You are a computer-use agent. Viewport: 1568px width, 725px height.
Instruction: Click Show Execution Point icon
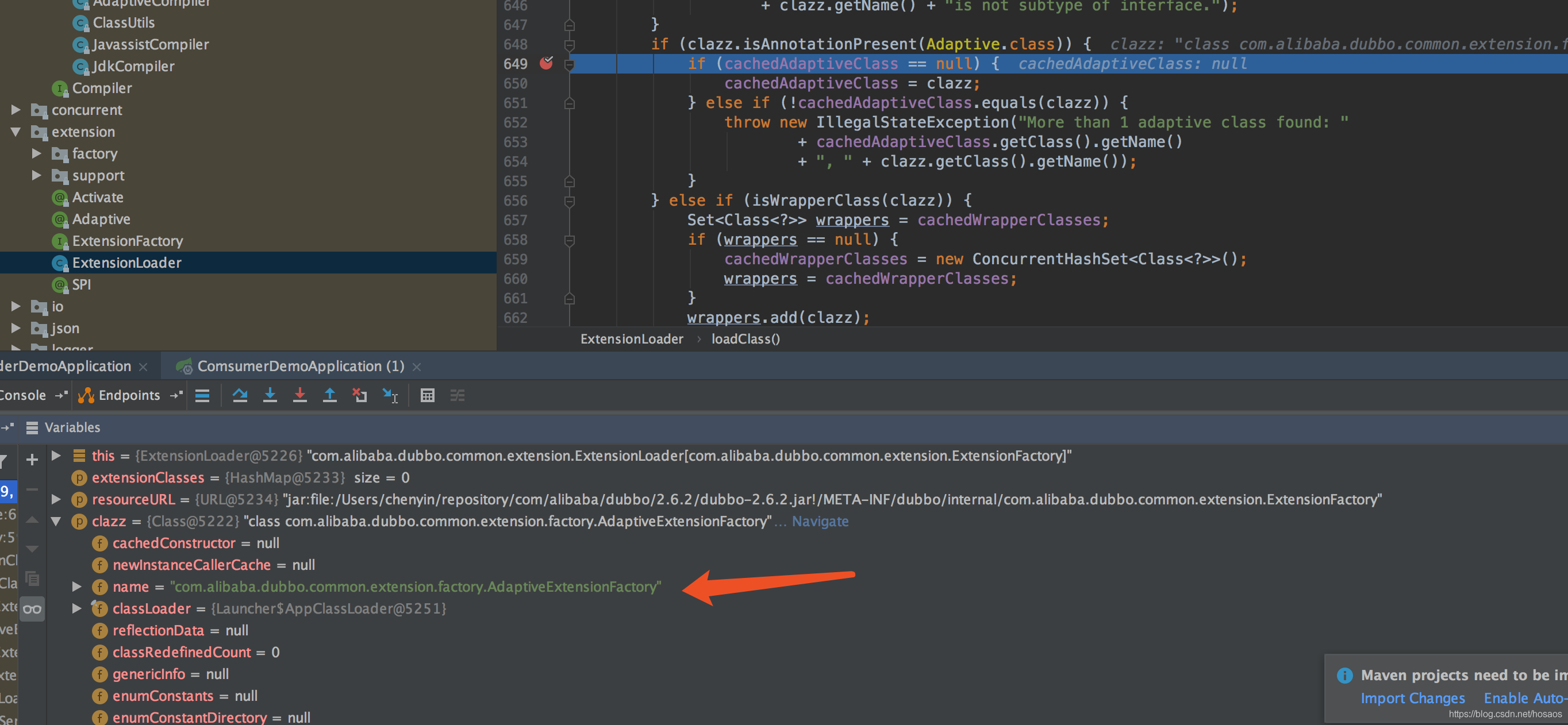coord(202,395)
